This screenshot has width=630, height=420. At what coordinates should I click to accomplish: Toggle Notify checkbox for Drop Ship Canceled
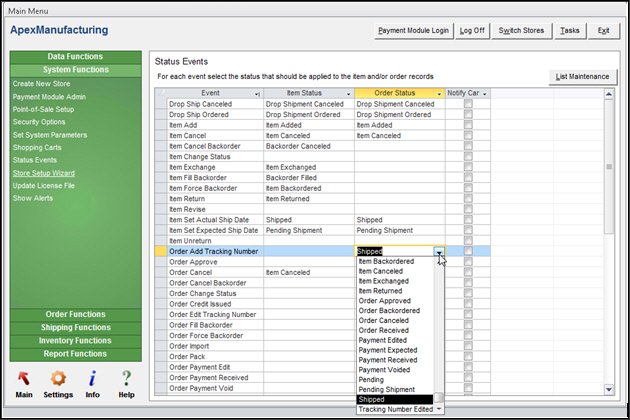click(467, 104)
